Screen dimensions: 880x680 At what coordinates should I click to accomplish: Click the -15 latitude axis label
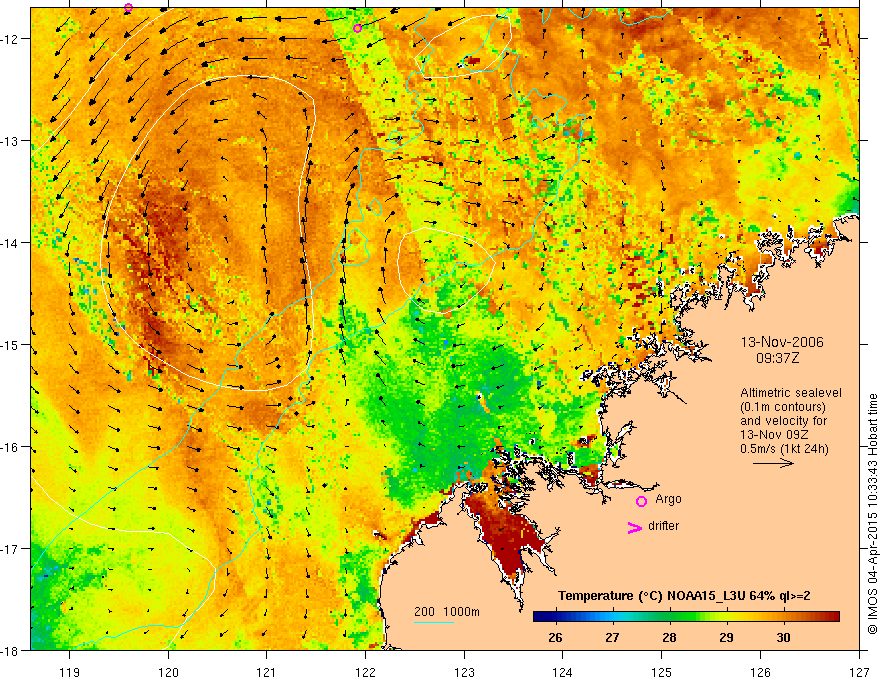[x=11, y=344]
